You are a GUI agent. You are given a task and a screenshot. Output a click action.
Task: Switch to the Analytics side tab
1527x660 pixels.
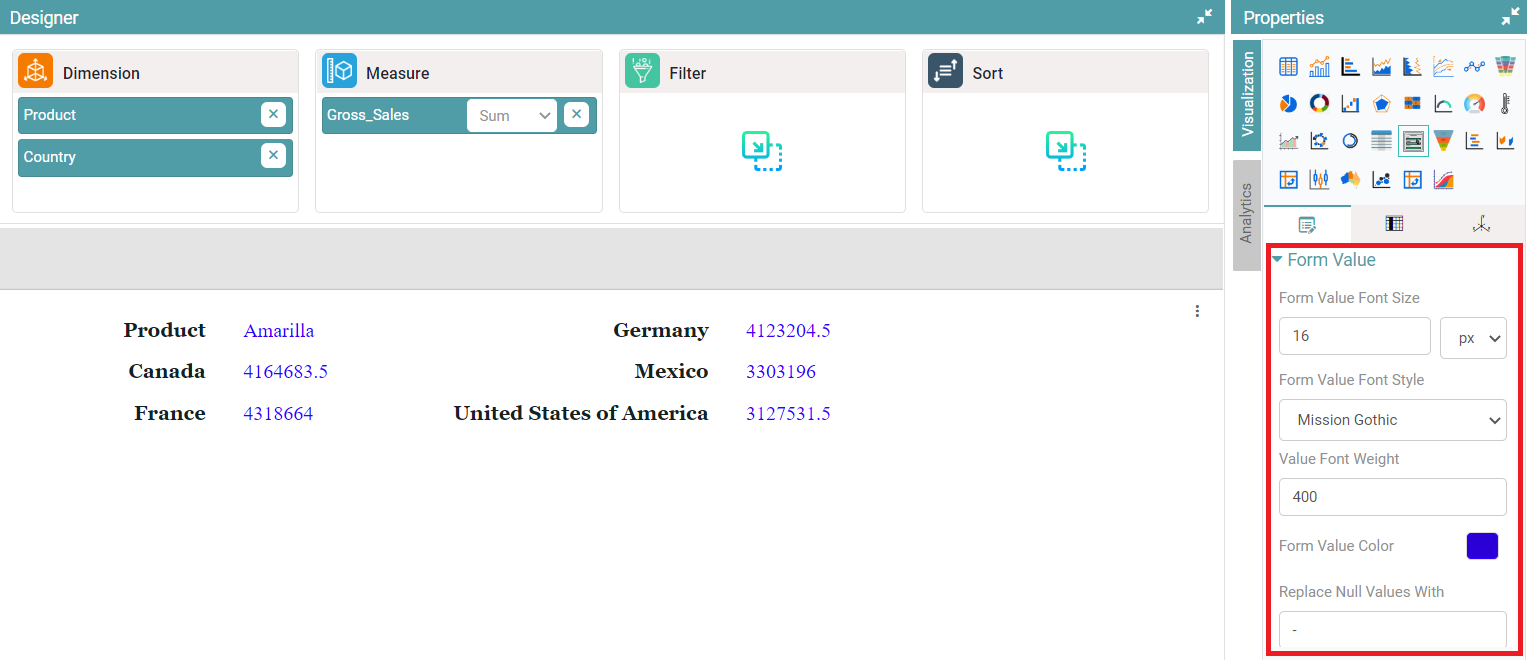1246,214
